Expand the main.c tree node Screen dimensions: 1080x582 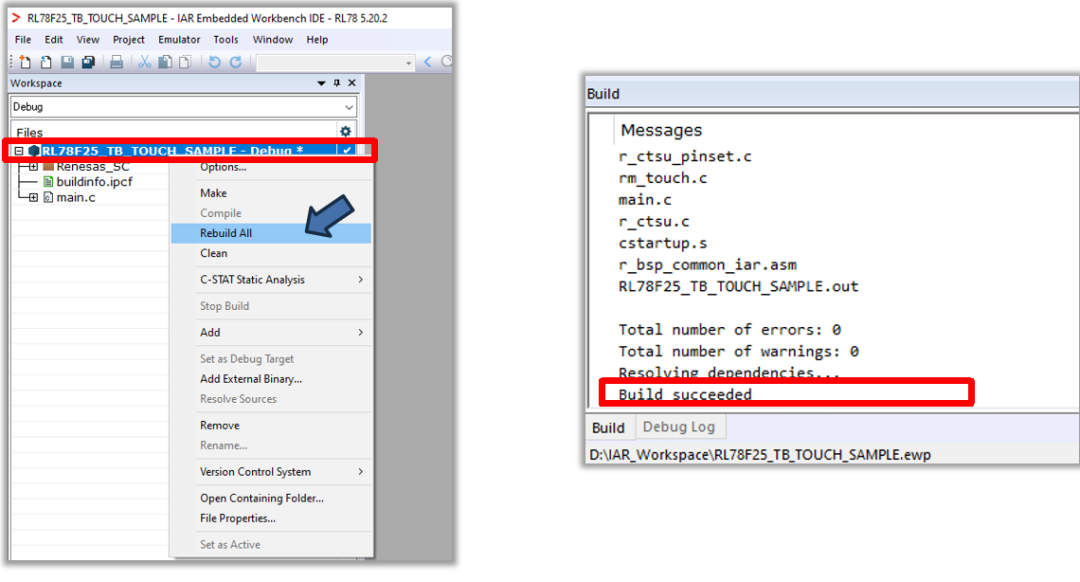(33, 197)
